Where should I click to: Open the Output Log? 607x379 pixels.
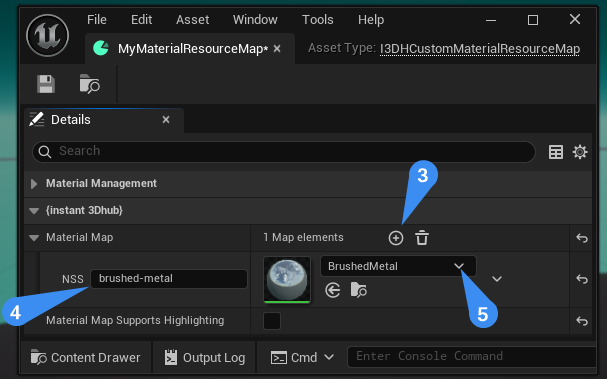click(204, 357)
